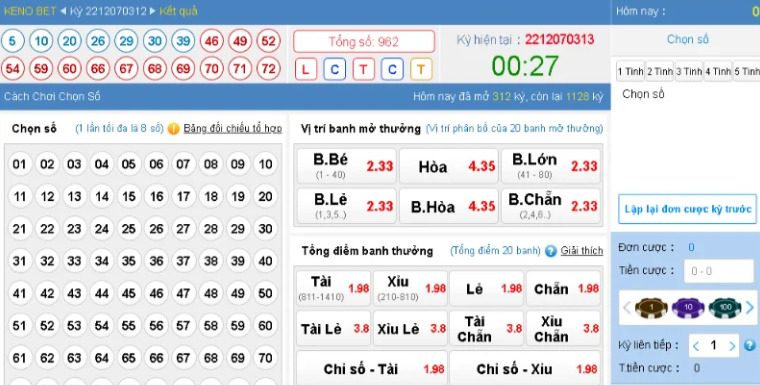The height and width of the screenshot is (385, 760).
Task: Bet on B.Chẵn (2,4,6..)
Action: click(551, 206)
